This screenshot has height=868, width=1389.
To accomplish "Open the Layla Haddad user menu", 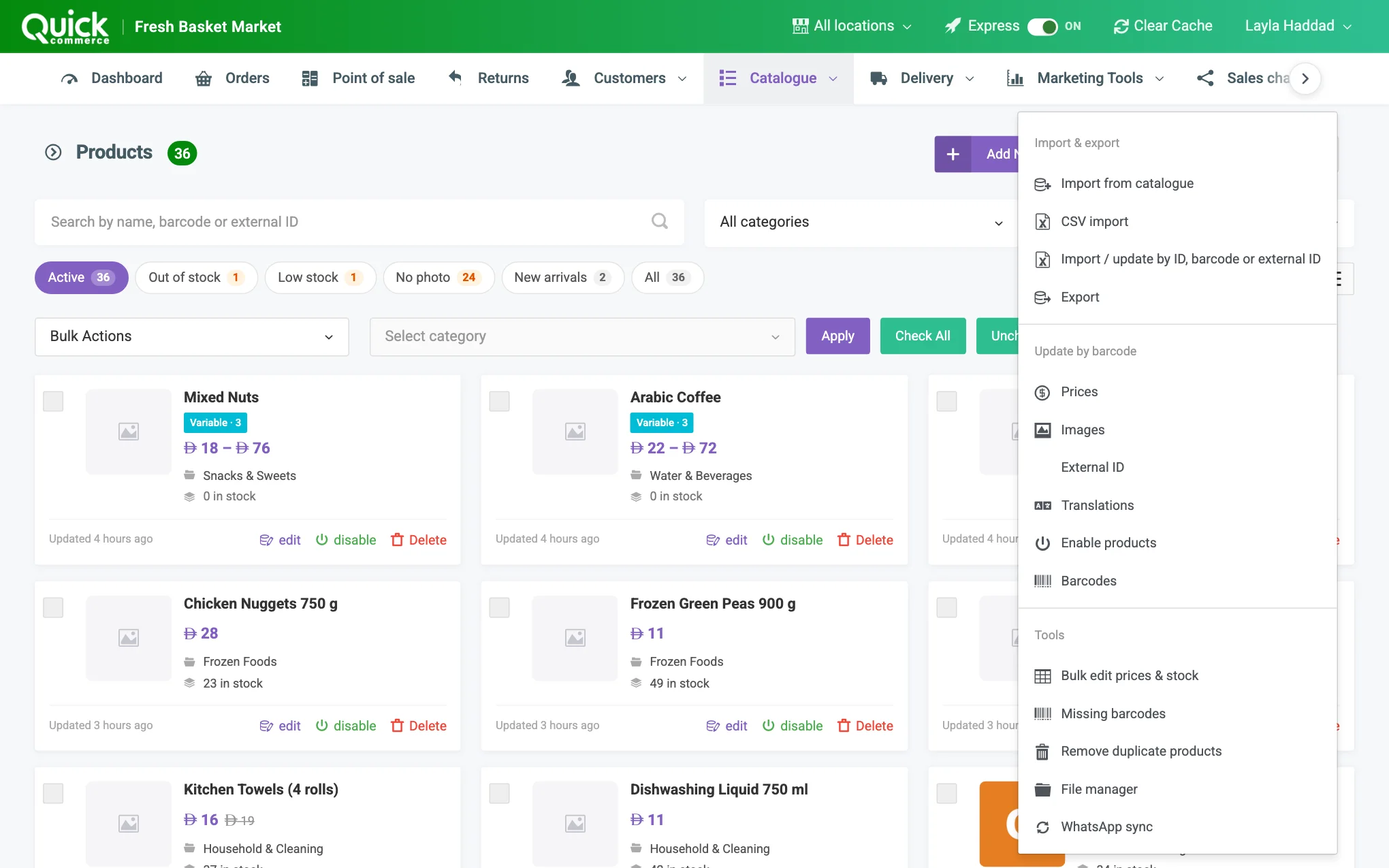I will pyautogui.click(x=1298, y=26).
